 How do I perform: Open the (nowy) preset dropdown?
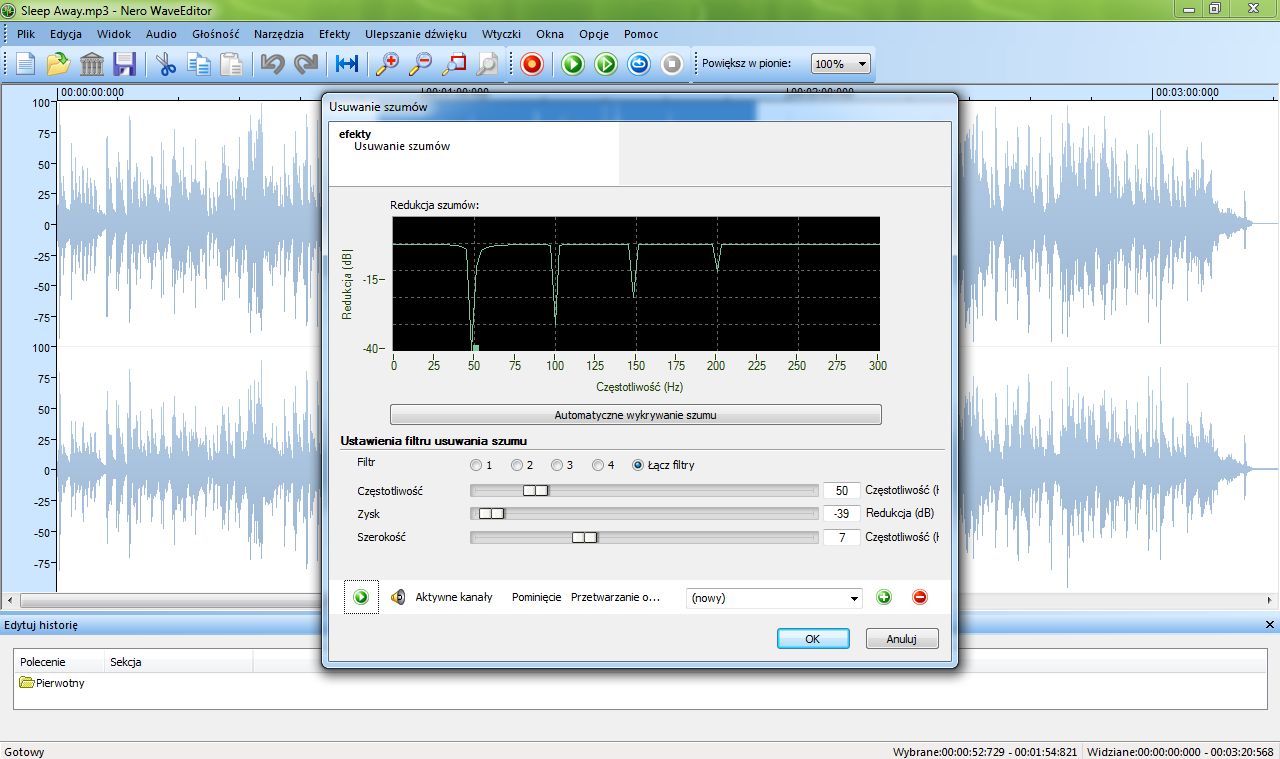point(774,598)
